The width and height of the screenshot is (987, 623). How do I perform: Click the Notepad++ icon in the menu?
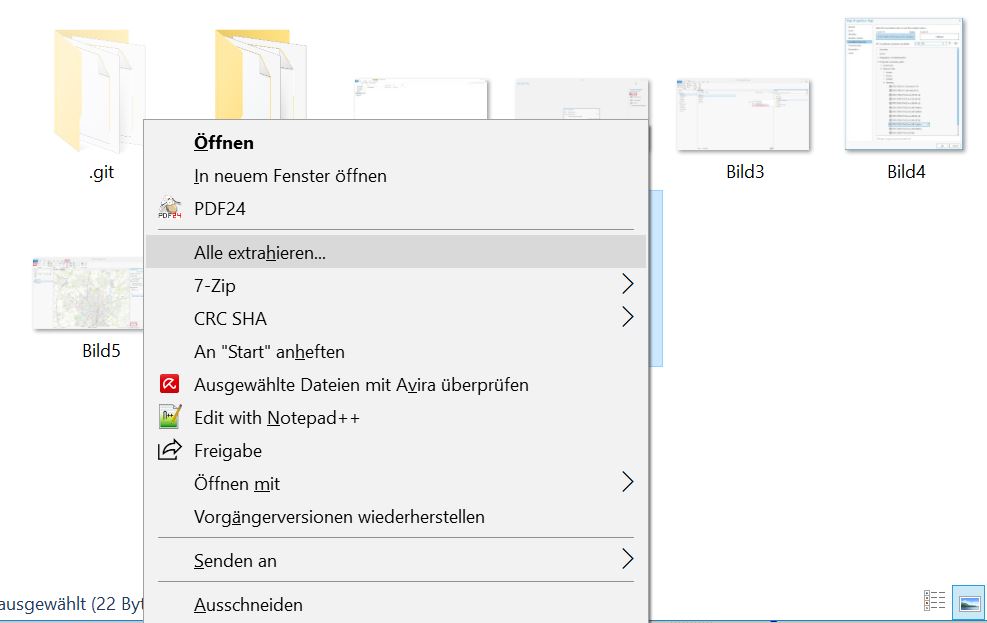[170, 418]
